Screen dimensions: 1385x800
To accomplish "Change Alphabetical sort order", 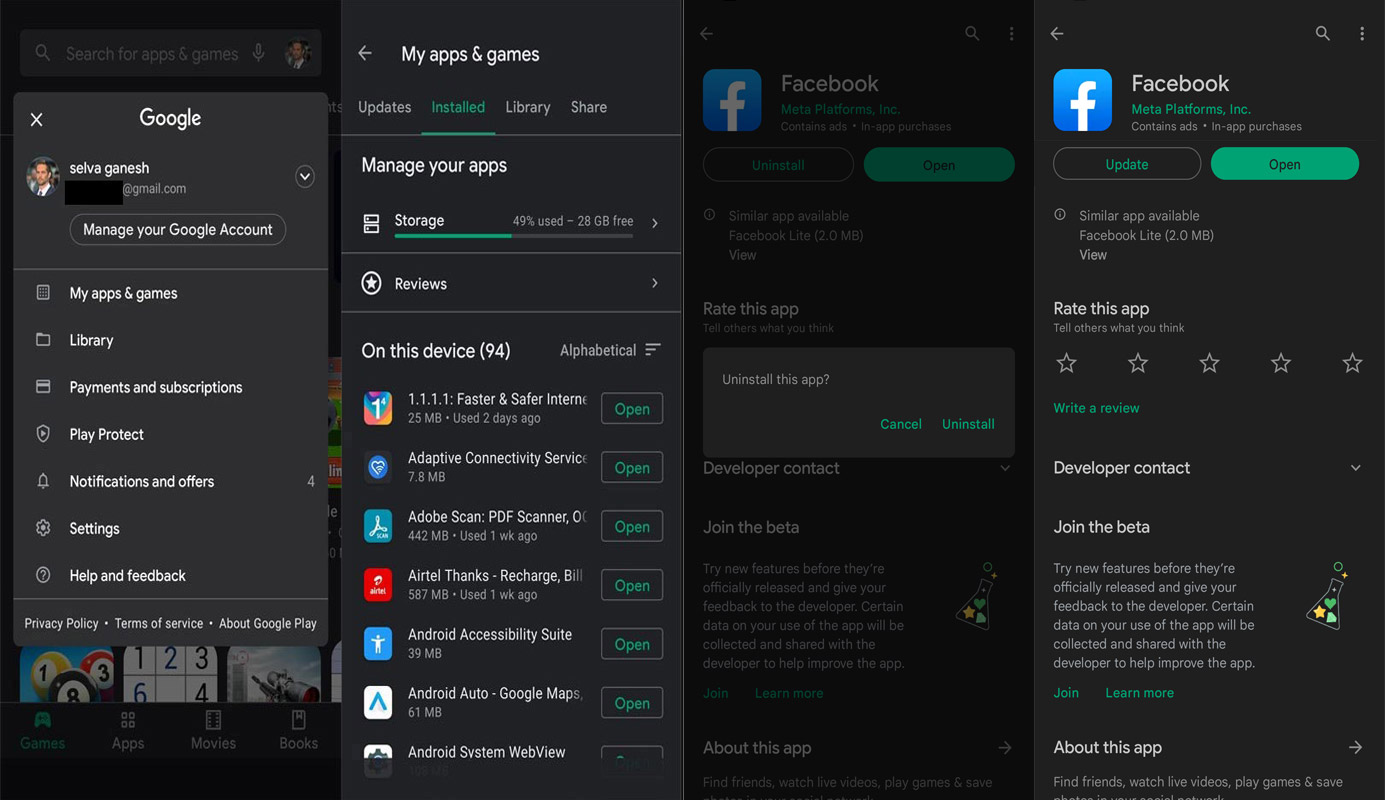I will pyautogui.click(x=610, y=350).
